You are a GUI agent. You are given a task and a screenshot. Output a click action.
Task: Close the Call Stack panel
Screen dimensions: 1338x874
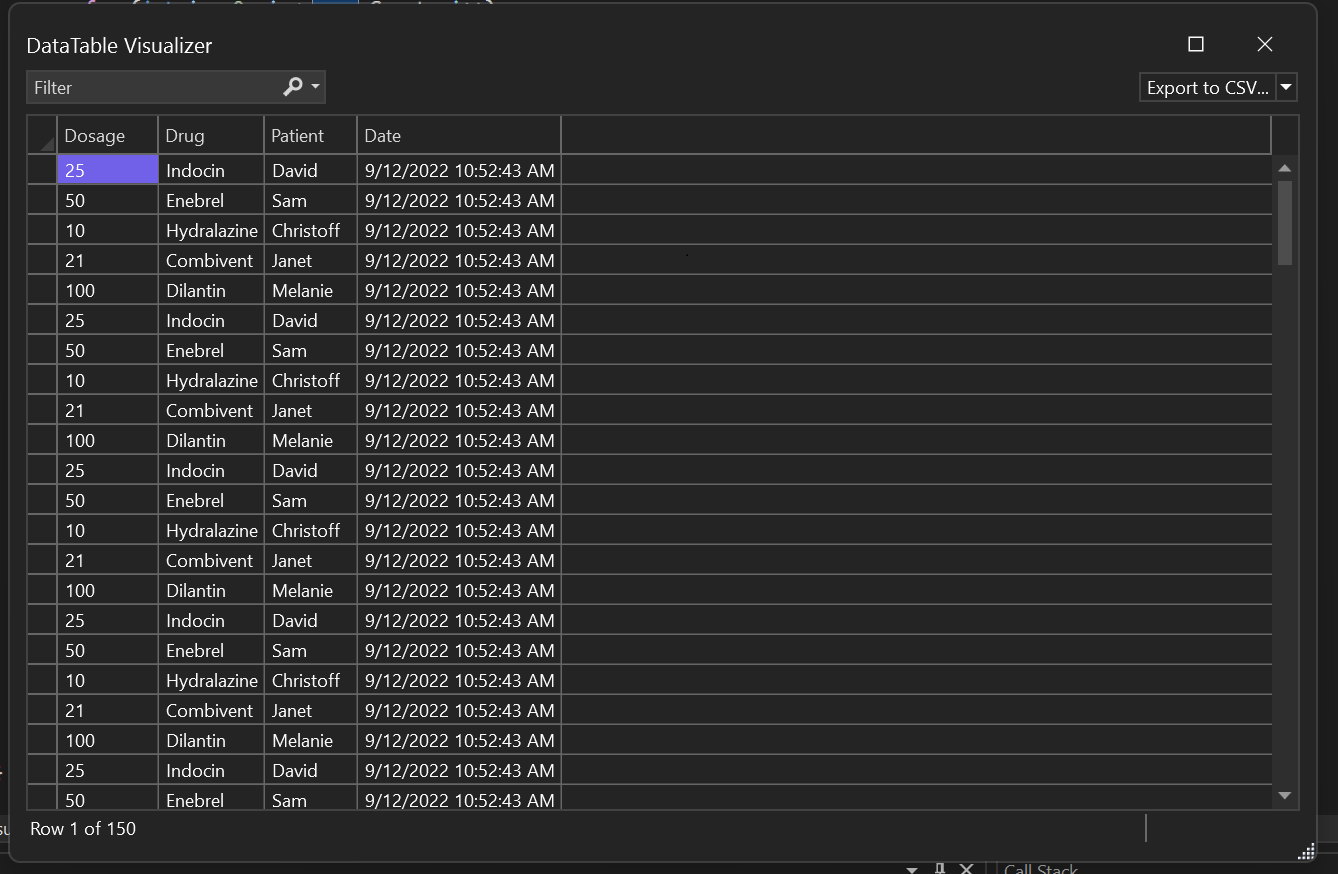click(x=966, y=868)
